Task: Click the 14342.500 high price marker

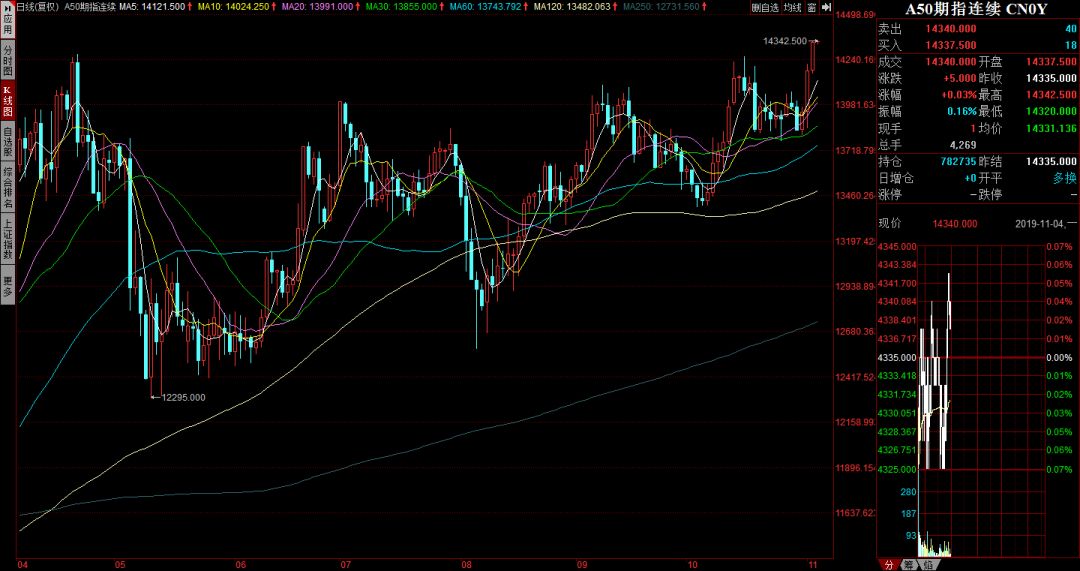Action: [784, 41]
